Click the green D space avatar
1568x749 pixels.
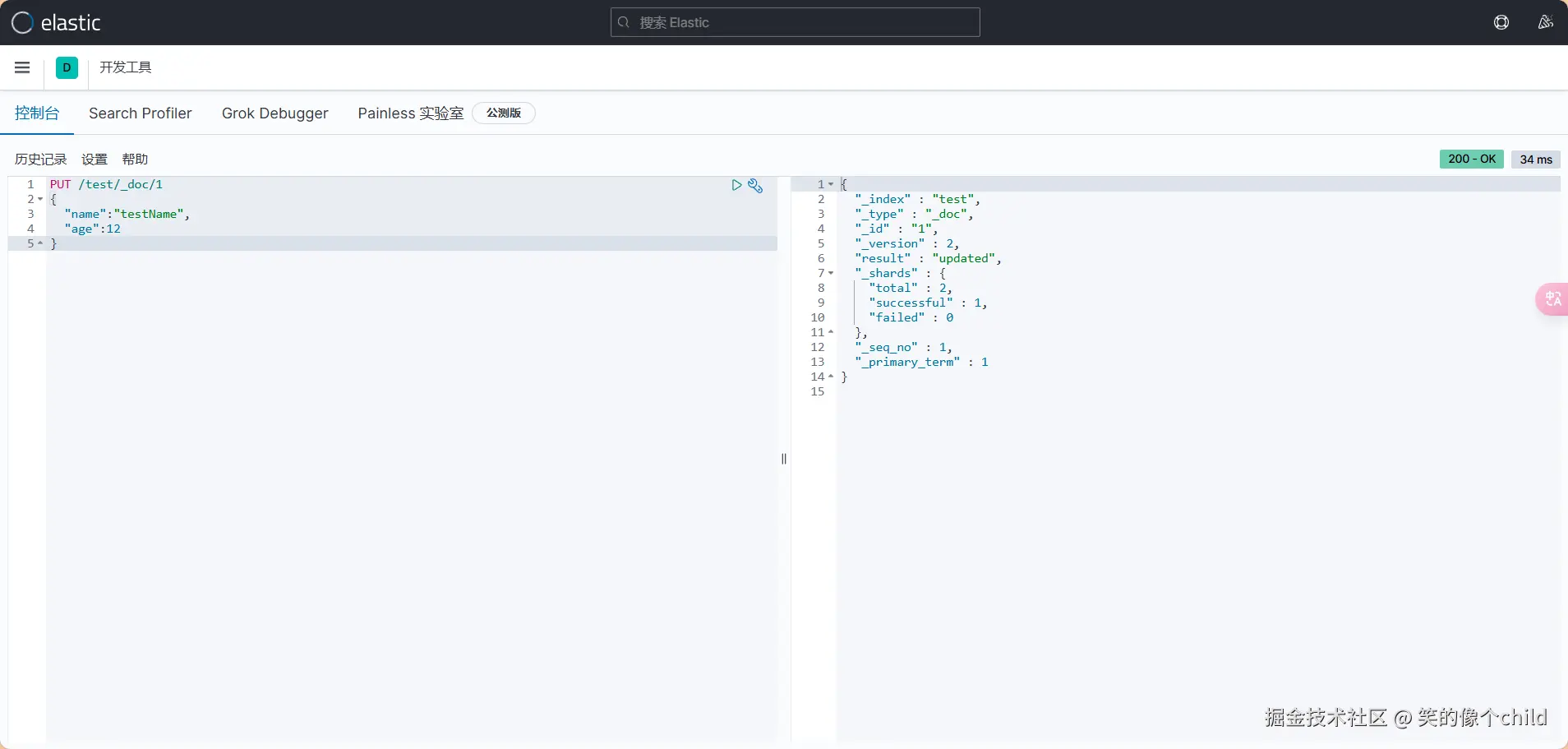coord(67,67)
